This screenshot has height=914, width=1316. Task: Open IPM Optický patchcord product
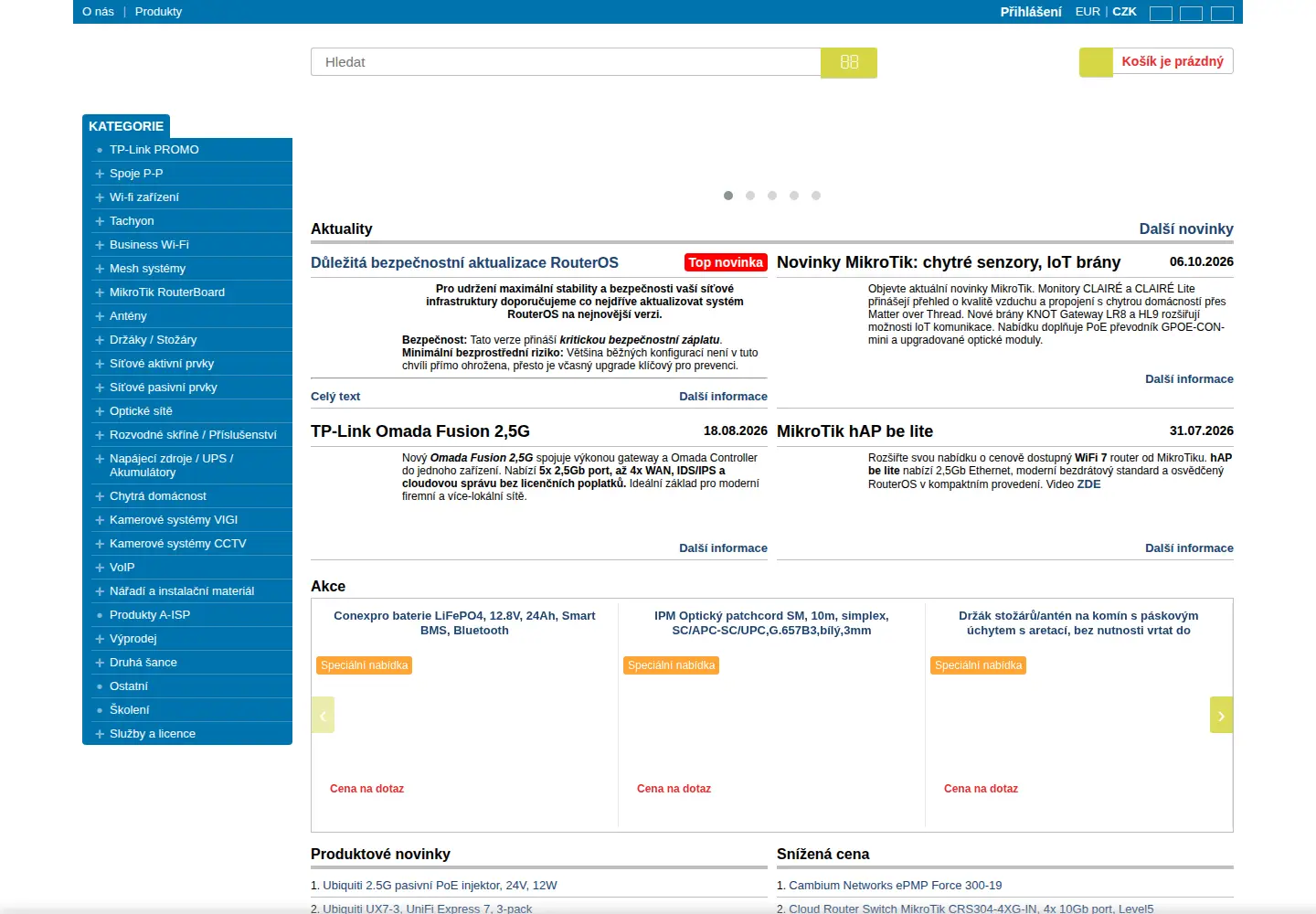pos(771,622)
